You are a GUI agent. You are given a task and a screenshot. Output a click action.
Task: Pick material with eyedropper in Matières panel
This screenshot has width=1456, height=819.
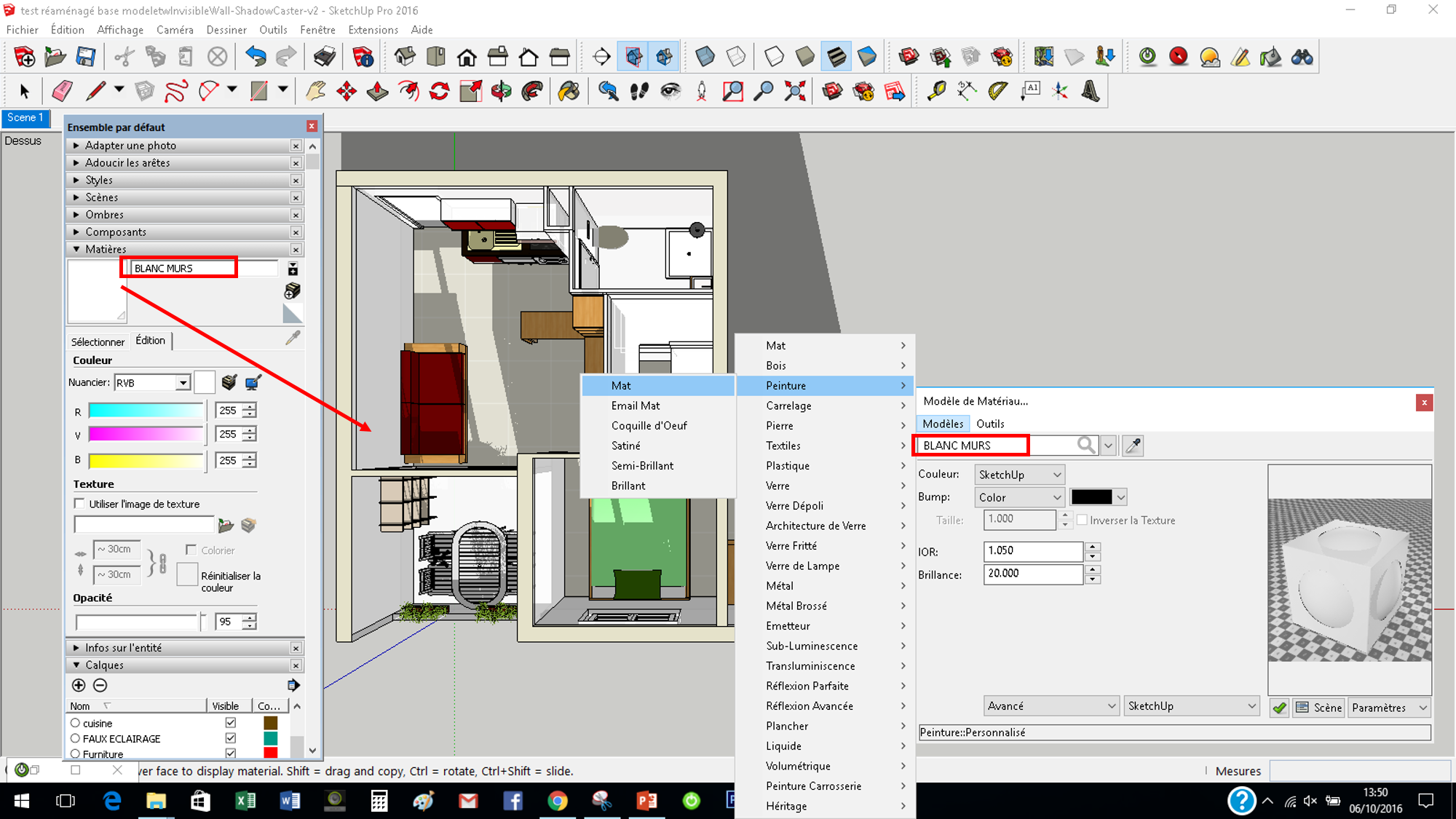[293, 338]
